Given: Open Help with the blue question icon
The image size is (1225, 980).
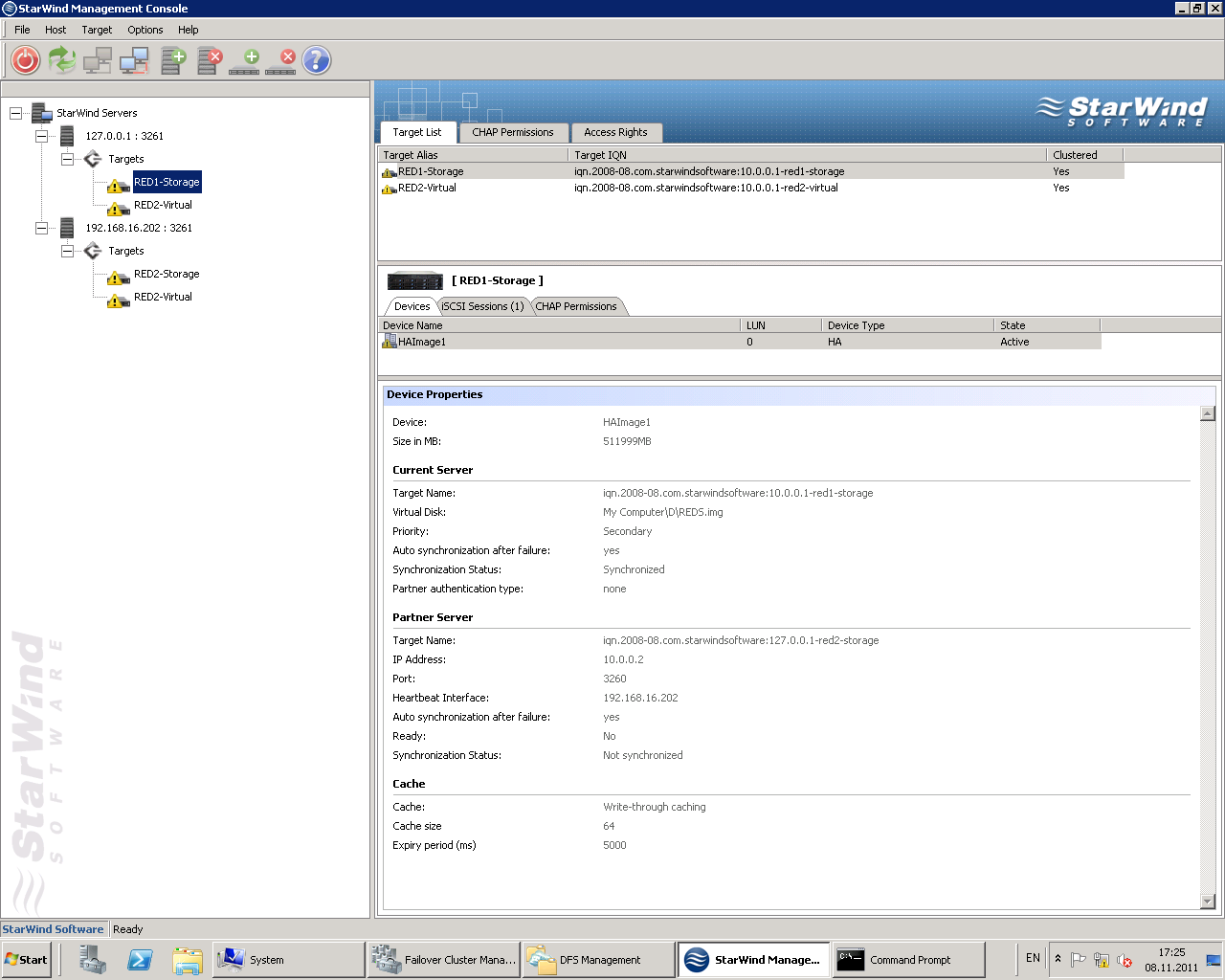Looking at the screenshot, I should tap(317, 60).
